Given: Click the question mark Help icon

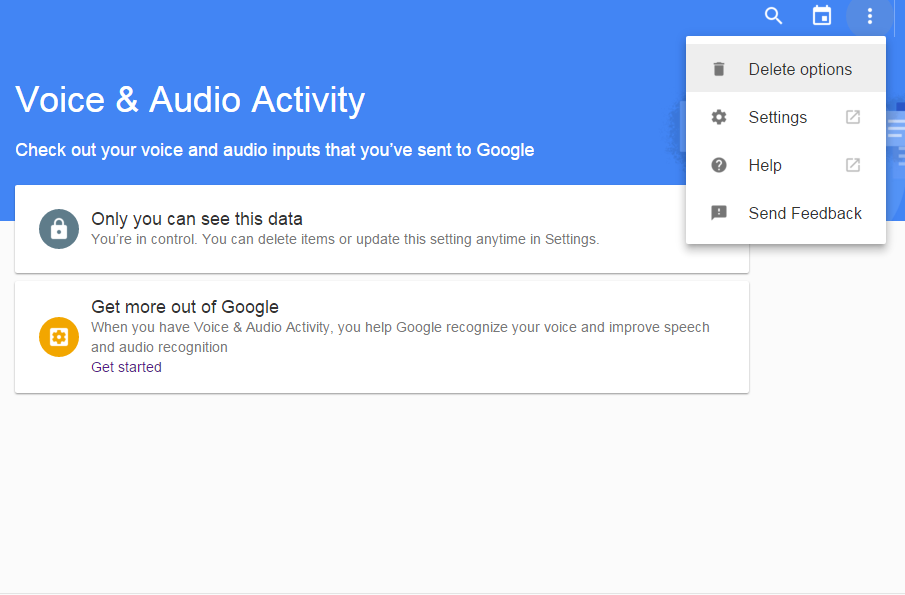Looking at the screenshot, I should click(x=719, y=165).
